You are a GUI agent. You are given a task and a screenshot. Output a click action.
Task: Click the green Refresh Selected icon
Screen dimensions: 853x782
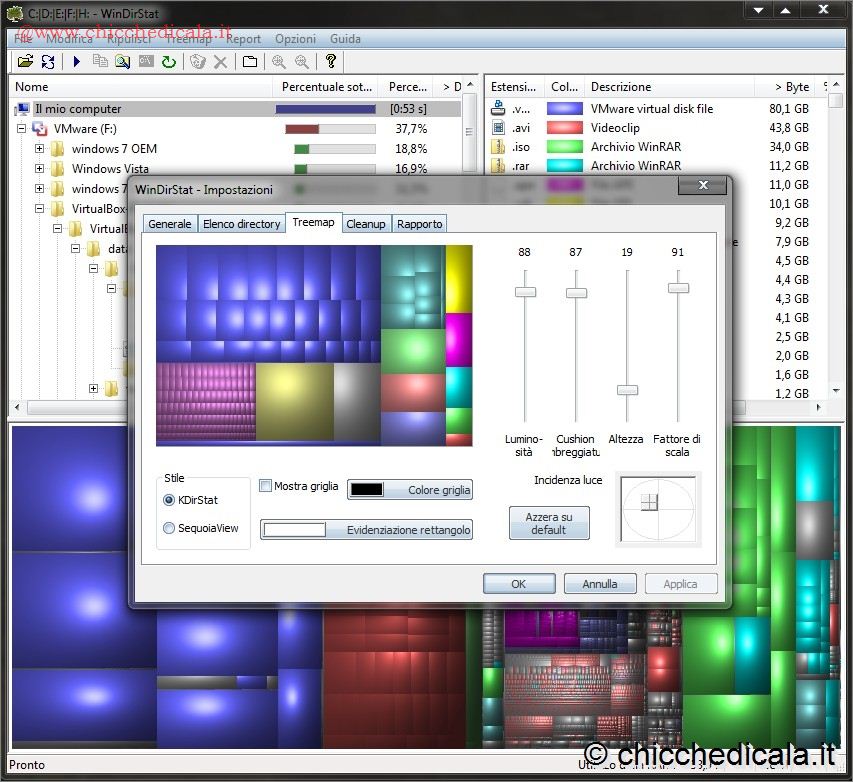click(x=169, y=62)
